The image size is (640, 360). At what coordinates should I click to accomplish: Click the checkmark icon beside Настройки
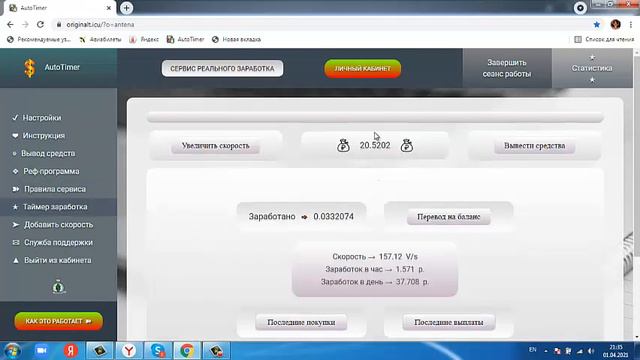(15, 118)
